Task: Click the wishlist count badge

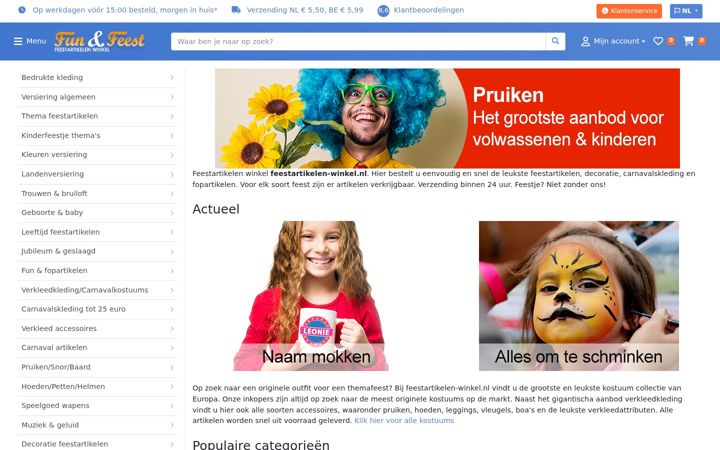Action: coord(671,40)
